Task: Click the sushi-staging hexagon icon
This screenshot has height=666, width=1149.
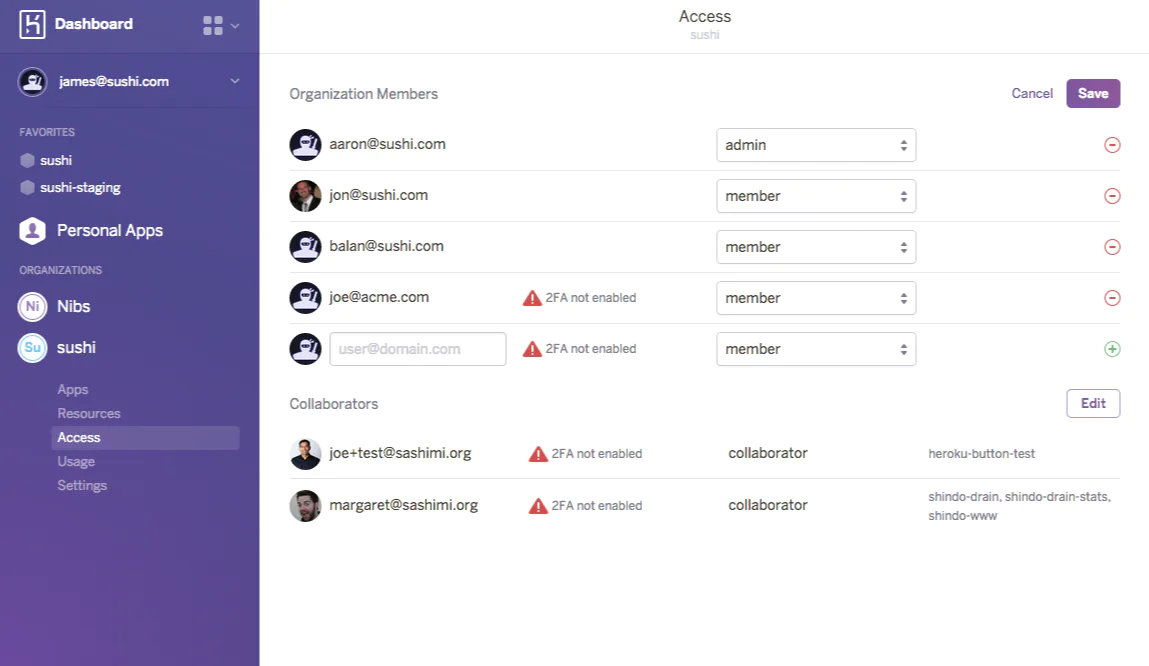Action: [28, 188]
